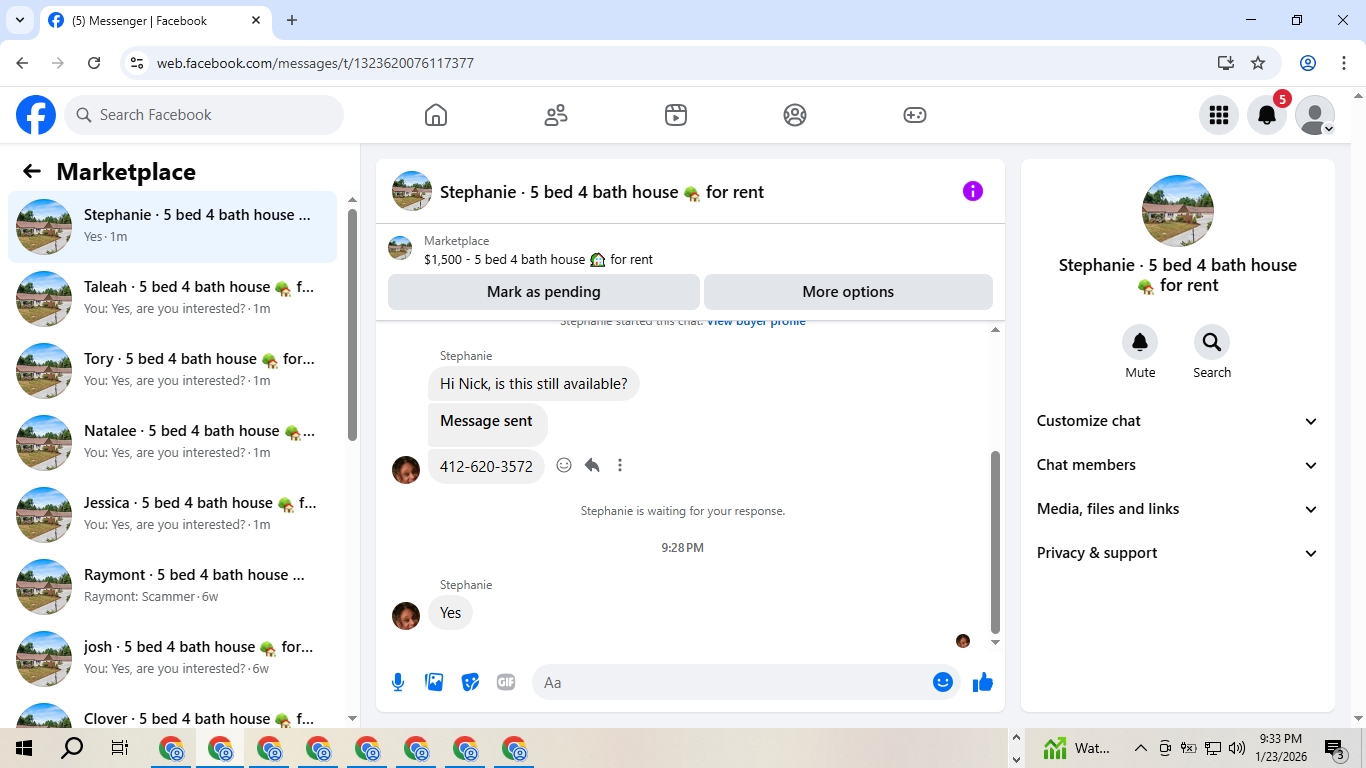Click the Mark as pending button

[x=544, y=292]
